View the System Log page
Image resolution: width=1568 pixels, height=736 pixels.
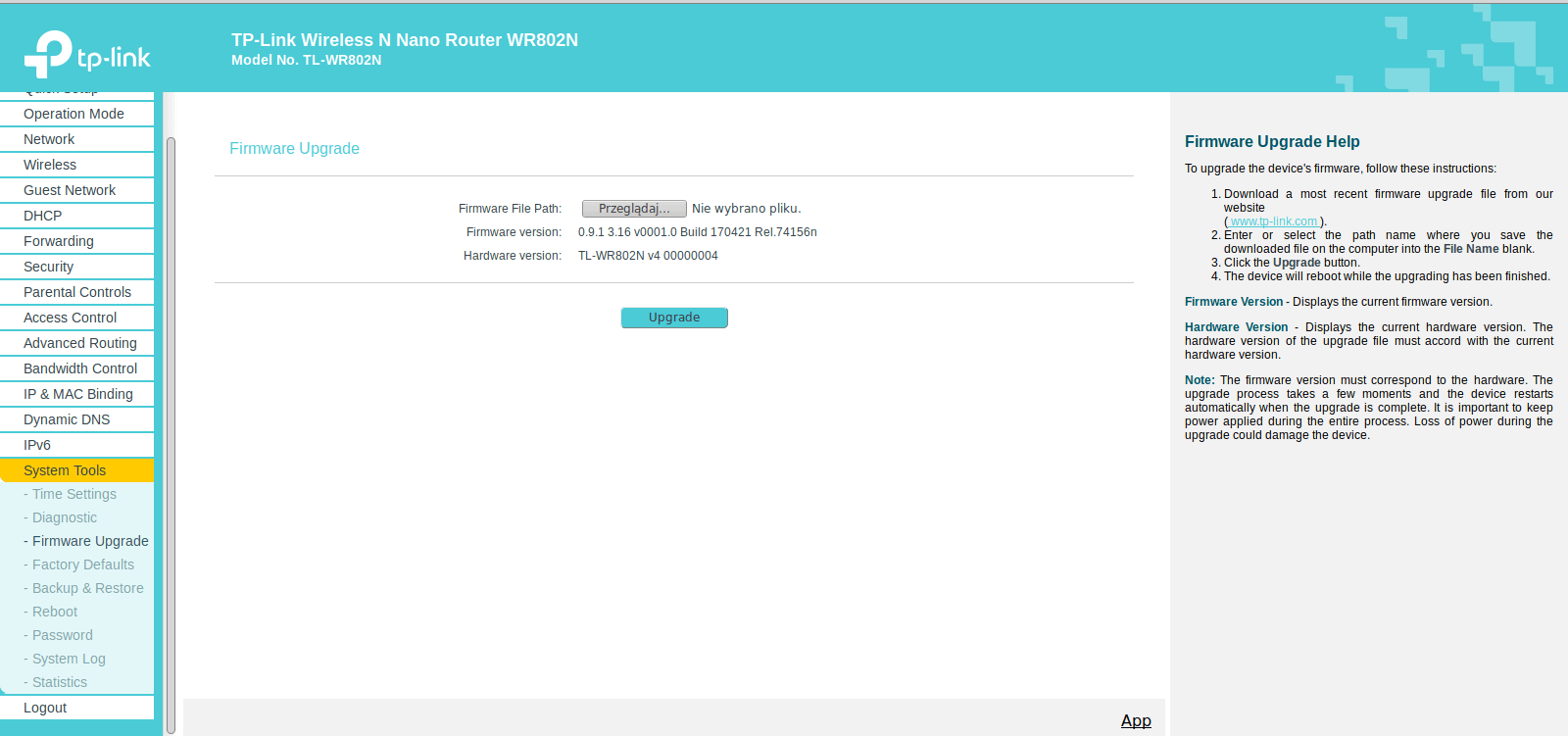69,659
